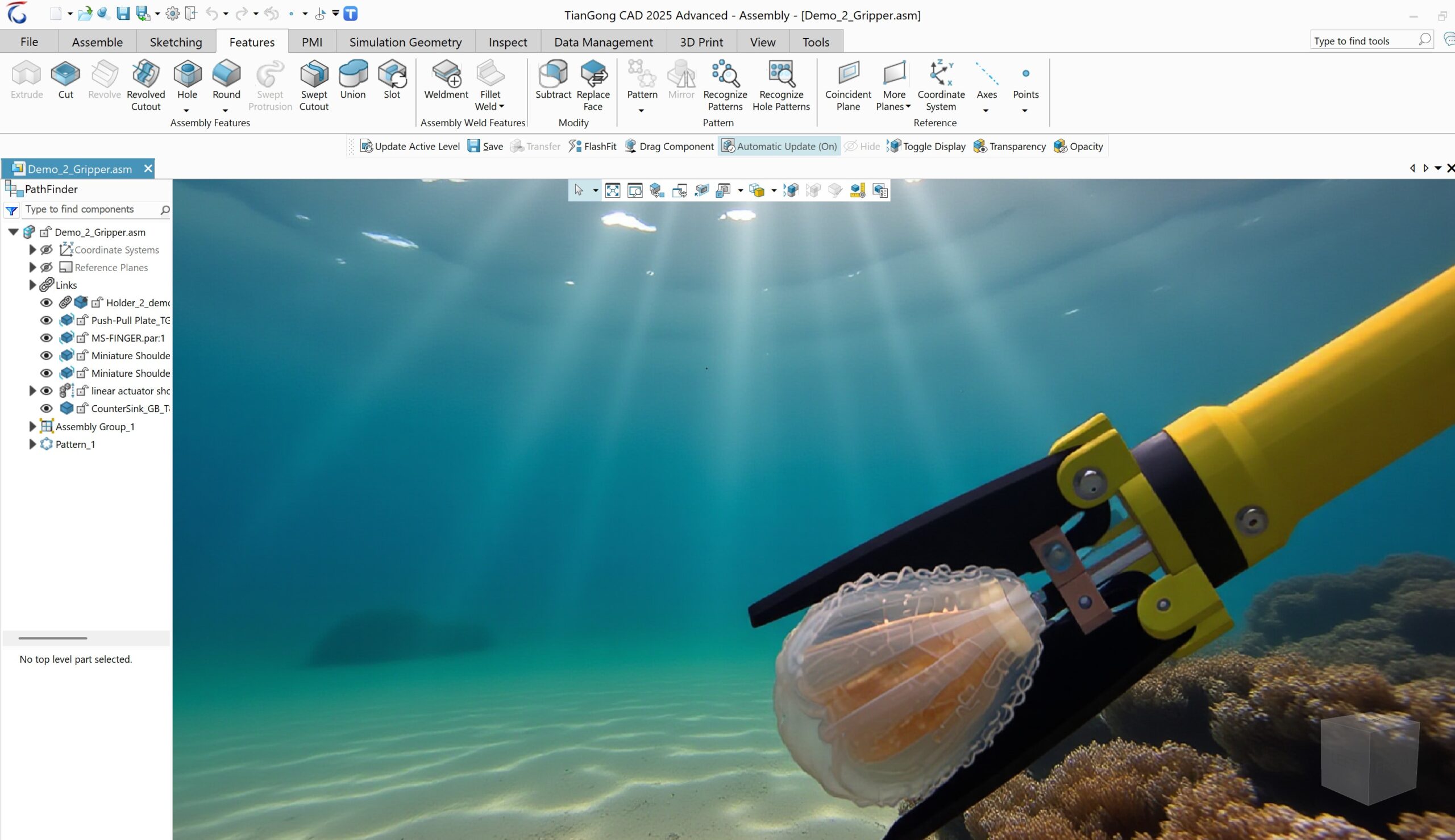Expand the Pattern_1 node

coord(32,444)
